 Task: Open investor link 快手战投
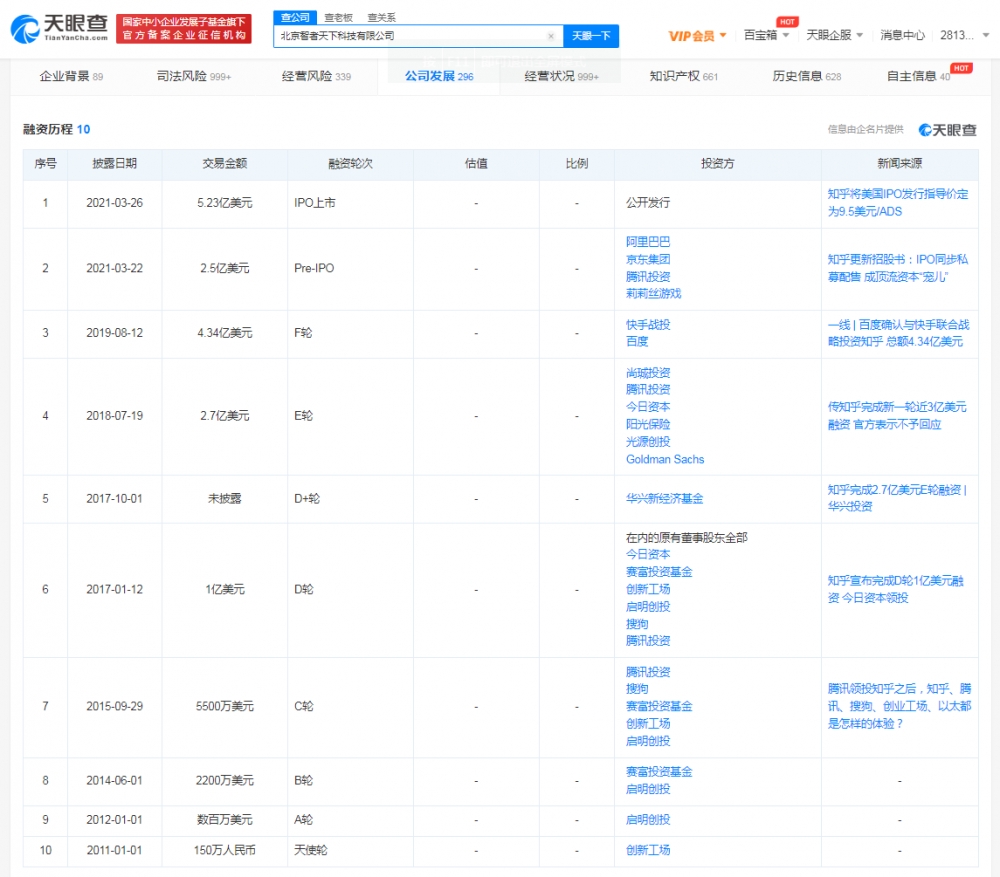pos(648,325)
